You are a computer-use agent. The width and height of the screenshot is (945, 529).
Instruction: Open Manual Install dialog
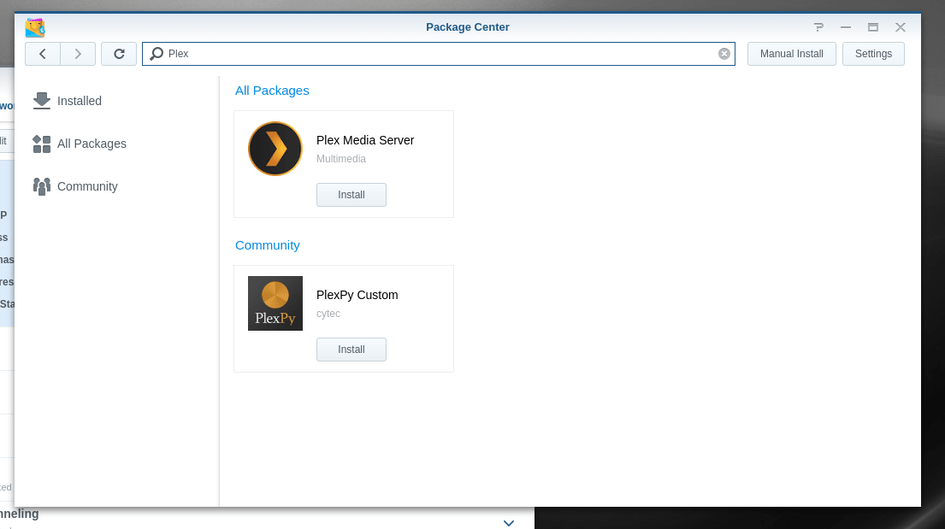(791, 54)
